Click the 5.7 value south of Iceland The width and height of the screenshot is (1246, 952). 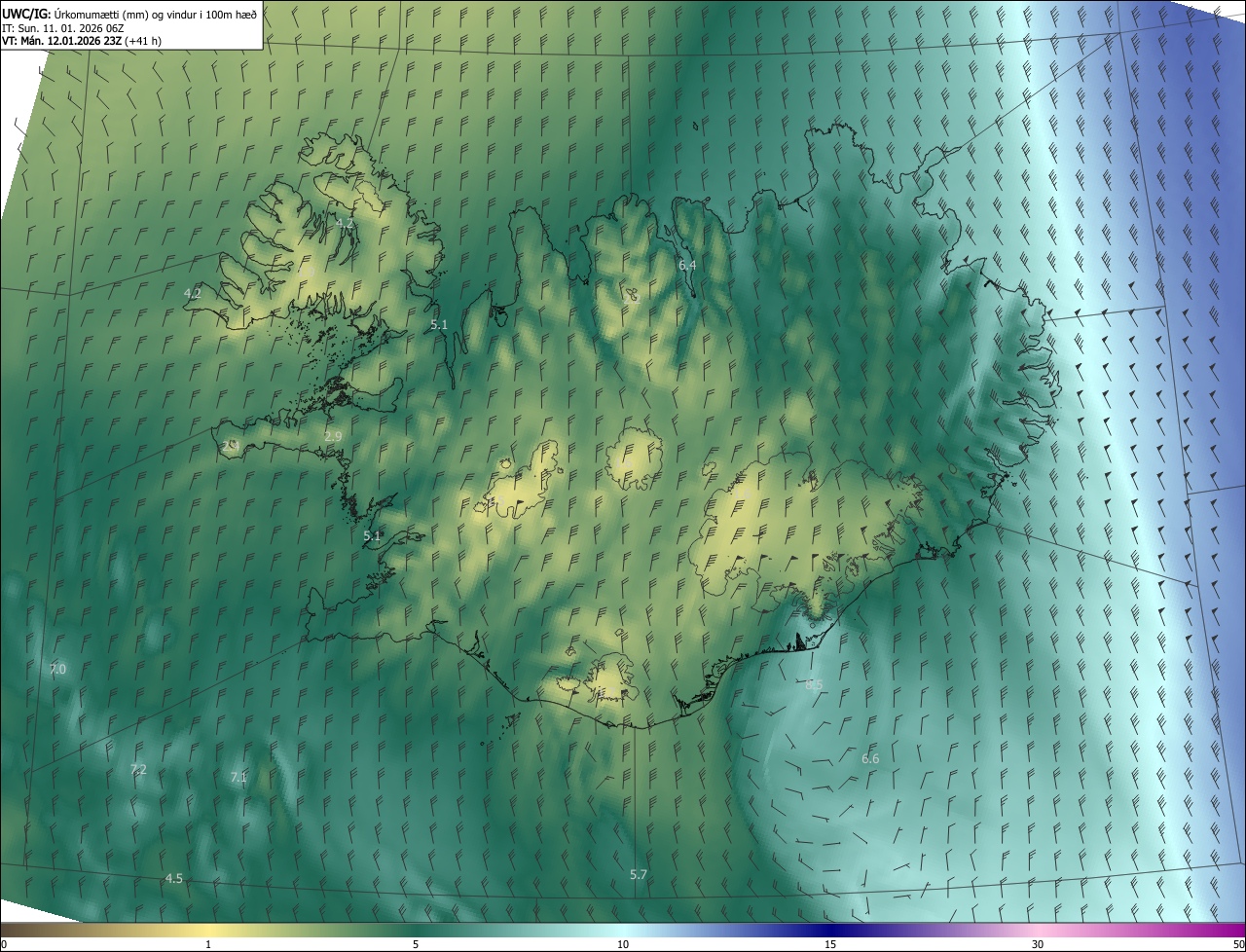[x=639, y=874]
